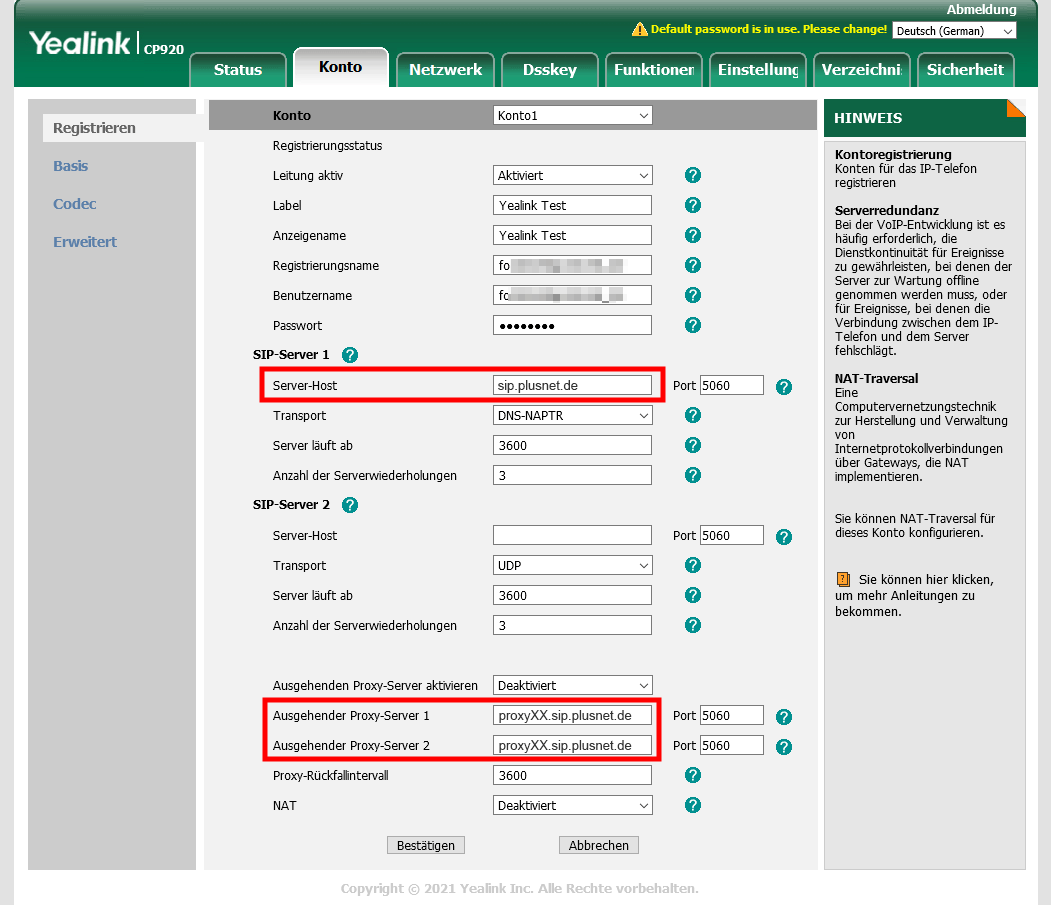Open Codec settings in sidebar
This screenshot has height=905, width=1051.
click(x=74, y=204)
